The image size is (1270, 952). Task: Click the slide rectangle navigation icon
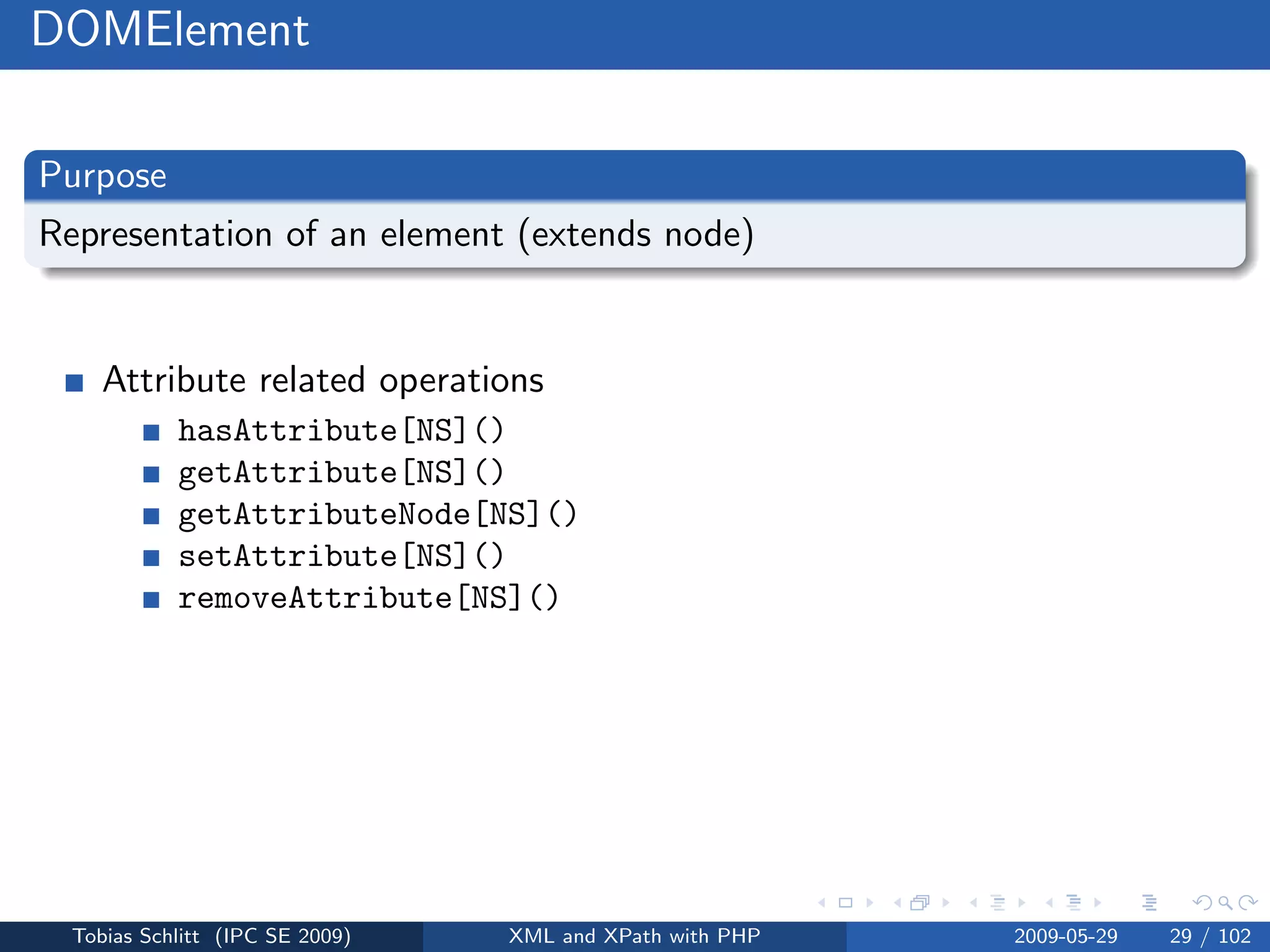coord(845,903)
